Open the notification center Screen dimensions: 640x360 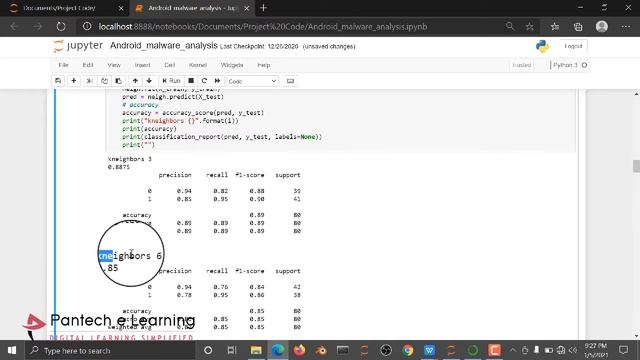[623, 350]
